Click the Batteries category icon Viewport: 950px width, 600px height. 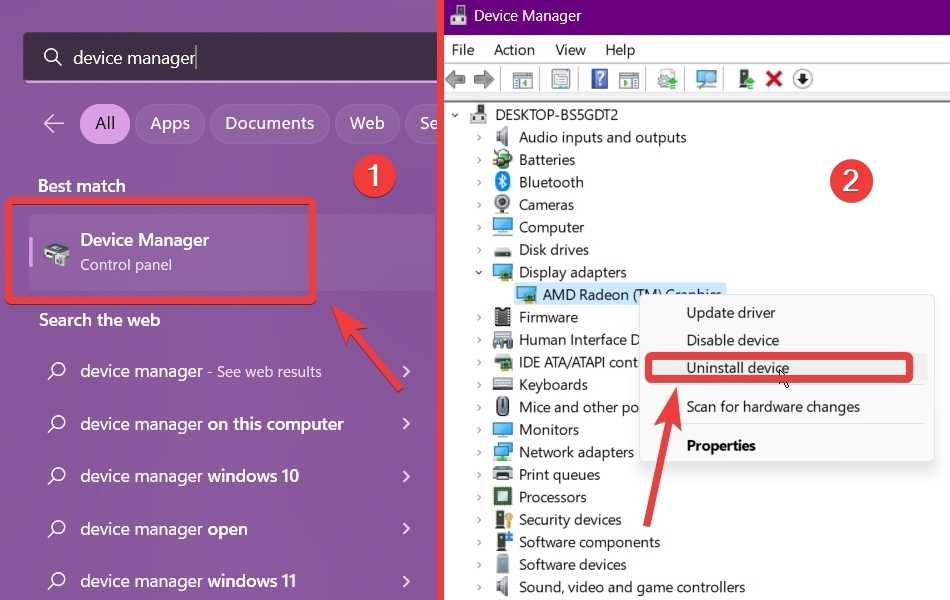502,159
